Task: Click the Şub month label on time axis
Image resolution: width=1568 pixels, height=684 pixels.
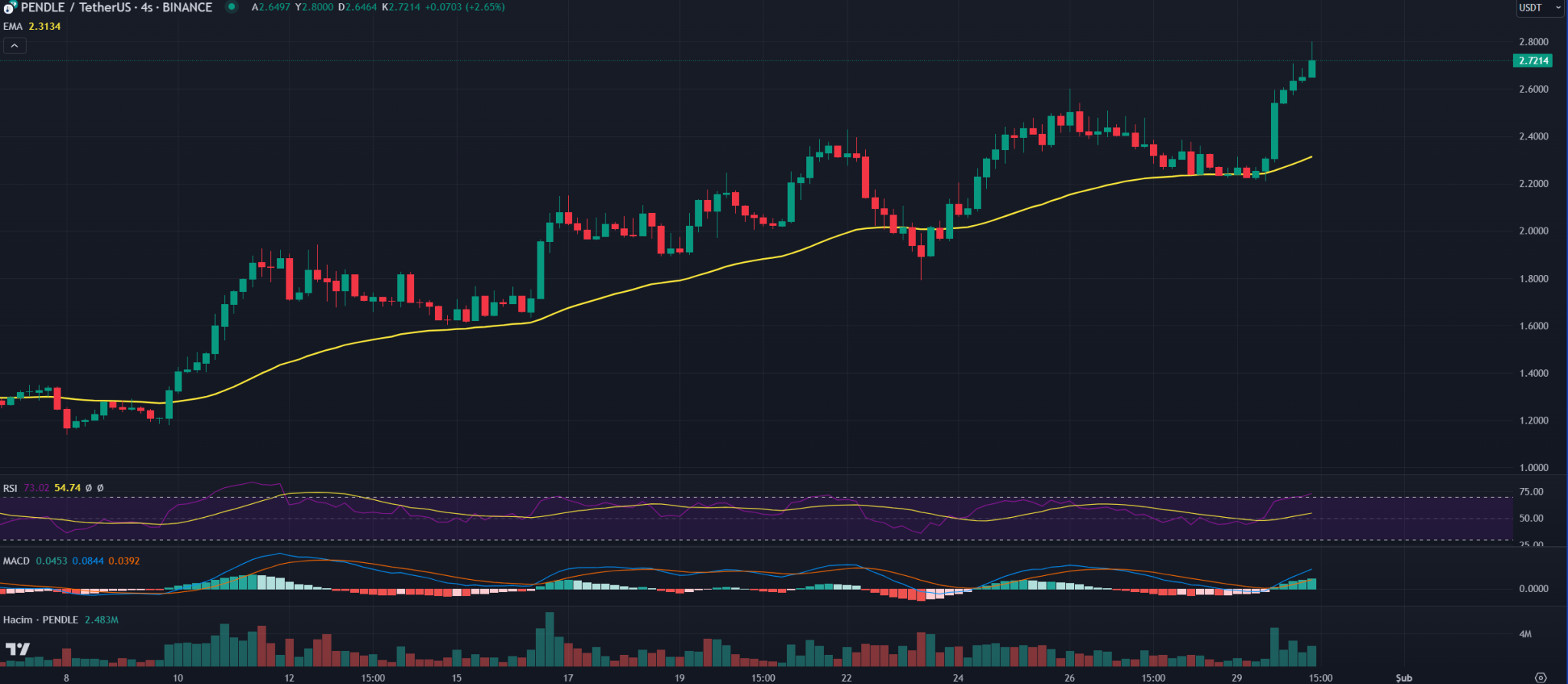Action: click(1403, 678)
